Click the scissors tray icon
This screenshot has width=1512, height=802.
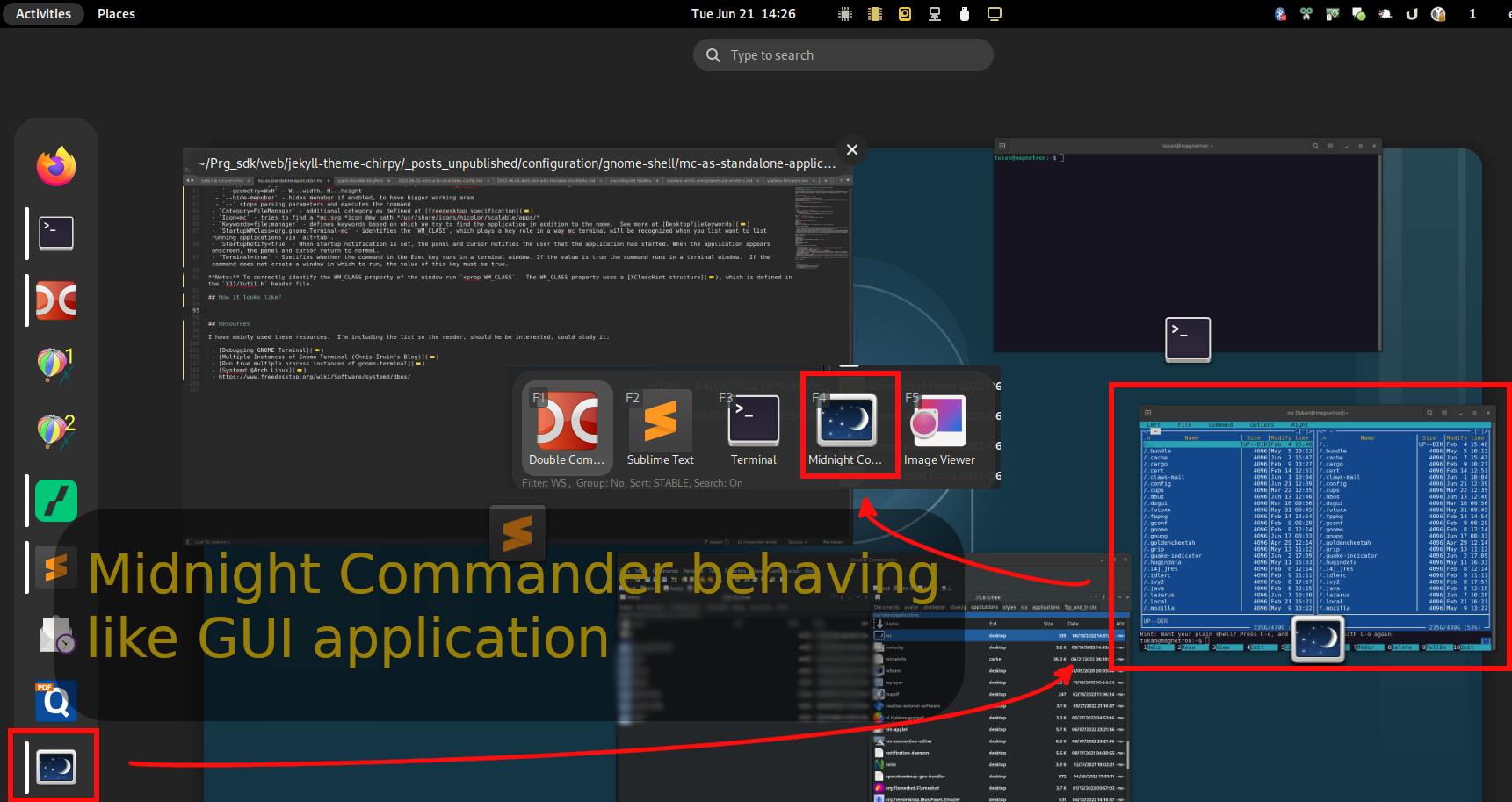click(1306, 14)
